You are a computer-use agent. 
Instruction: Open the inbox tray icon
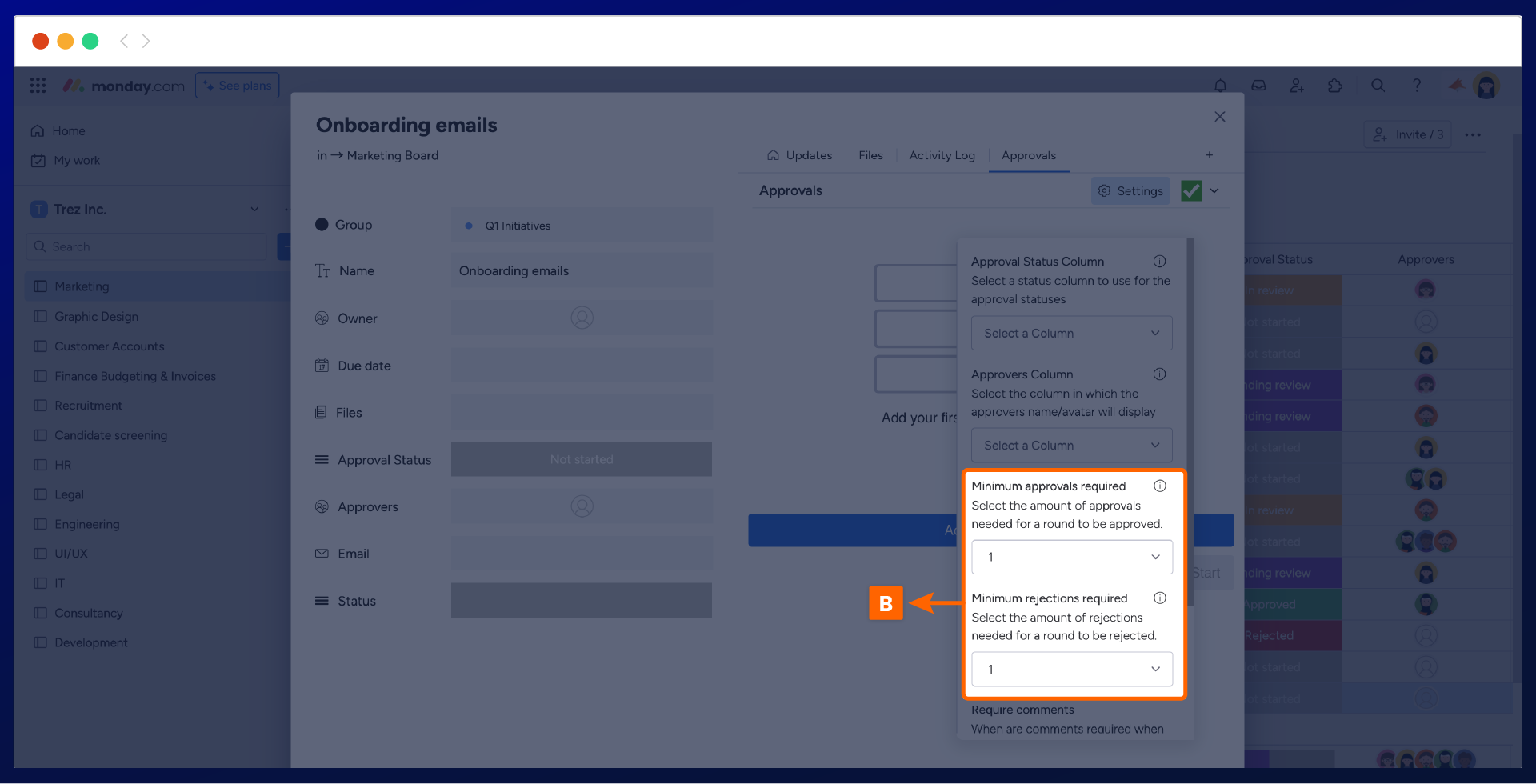pos(1258,86)
